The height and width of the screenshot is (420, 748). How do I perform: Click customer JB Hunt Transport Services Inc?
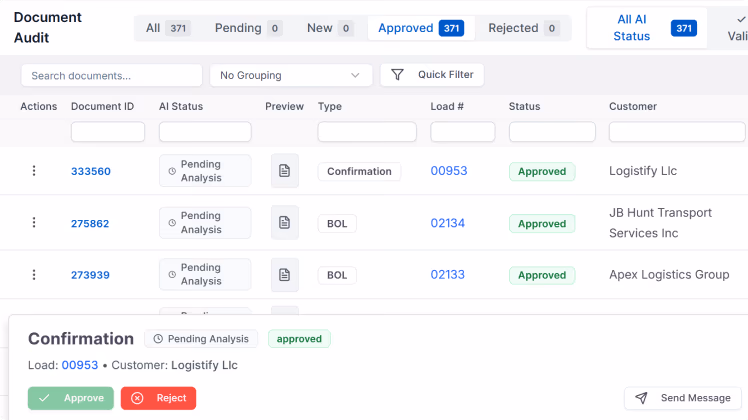[660, 223]
